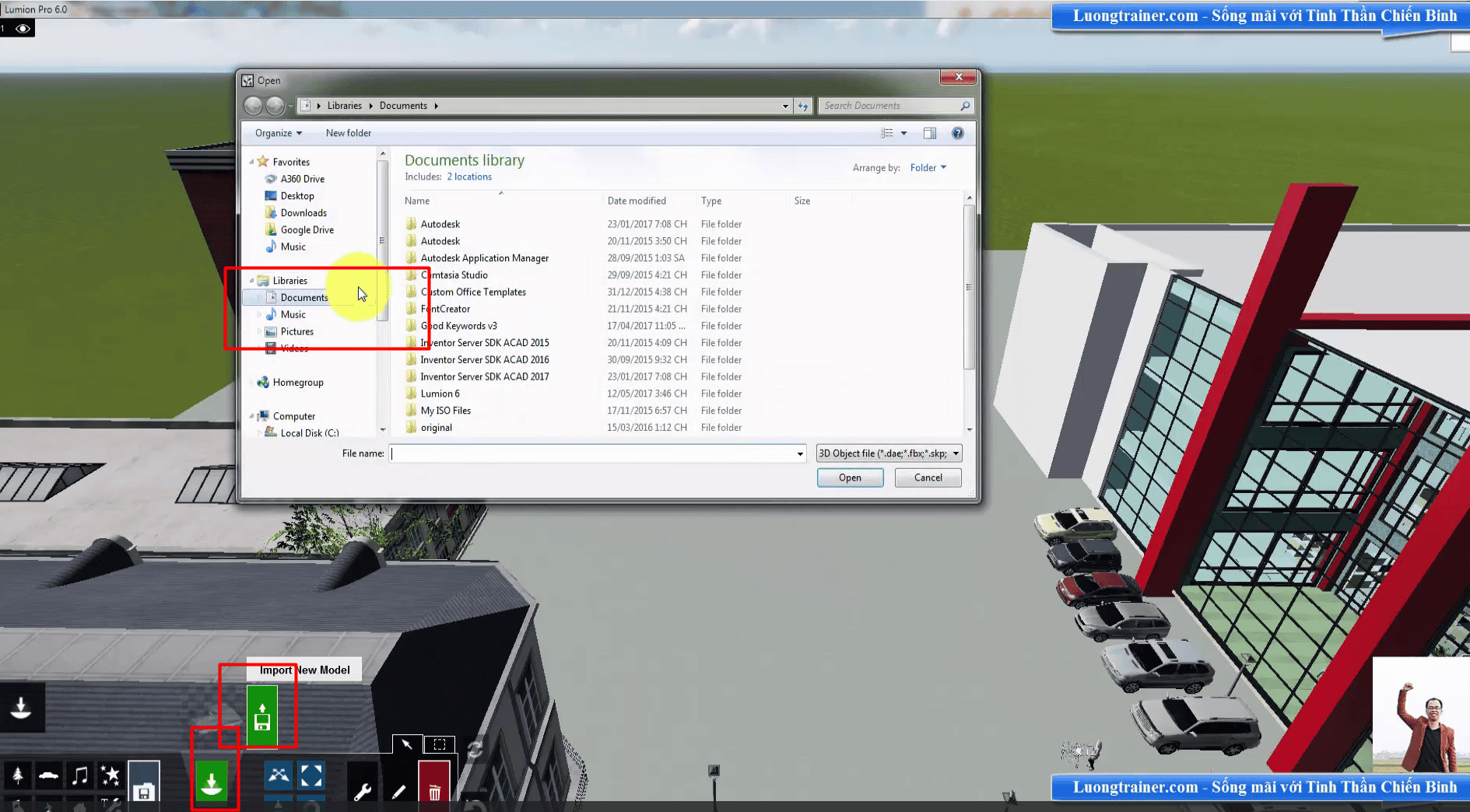The image size is (1470, 812).
Task: Click the Change your view icon
Action: pos(887,133)
